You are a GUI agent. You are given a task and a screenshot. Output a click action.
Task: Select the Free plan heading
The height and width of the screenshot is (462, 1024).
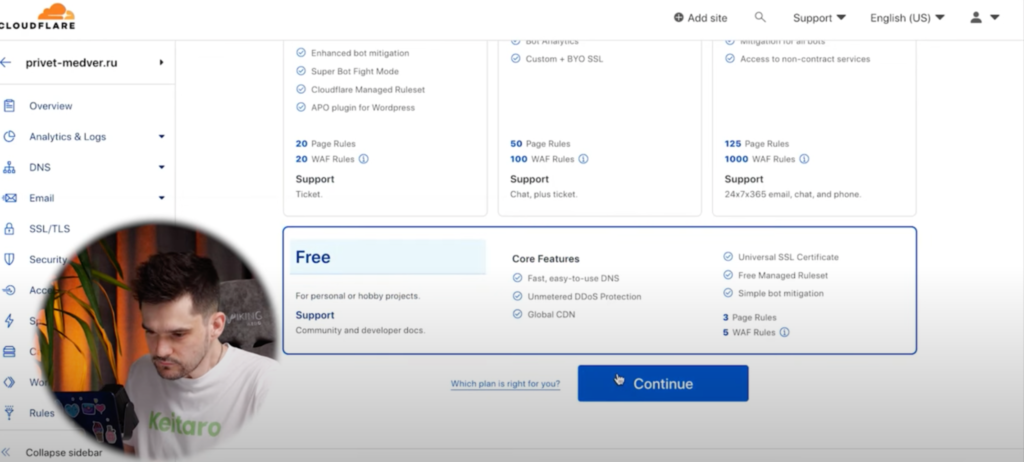[x=313, y=257]
